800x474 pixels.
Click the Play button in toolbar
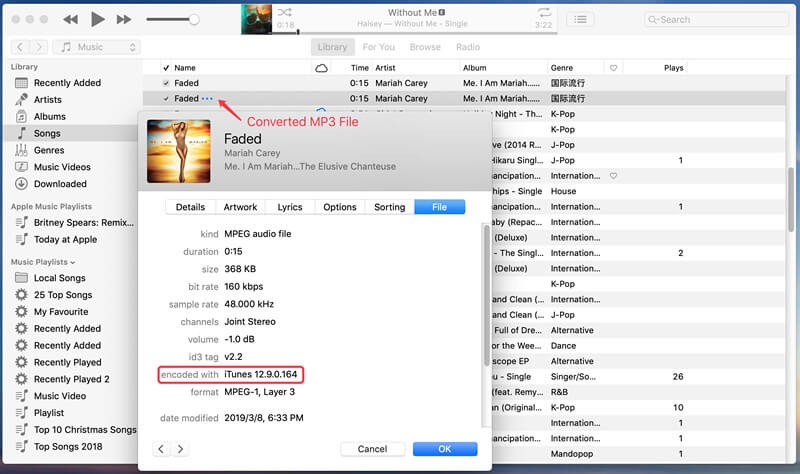[97, 19]
